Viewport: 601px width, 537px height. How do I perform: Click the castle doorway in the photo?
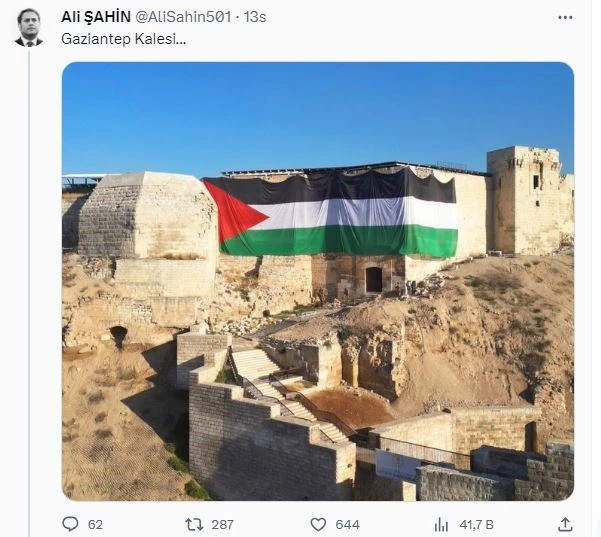pyautogui.click(x=374, y=280)
